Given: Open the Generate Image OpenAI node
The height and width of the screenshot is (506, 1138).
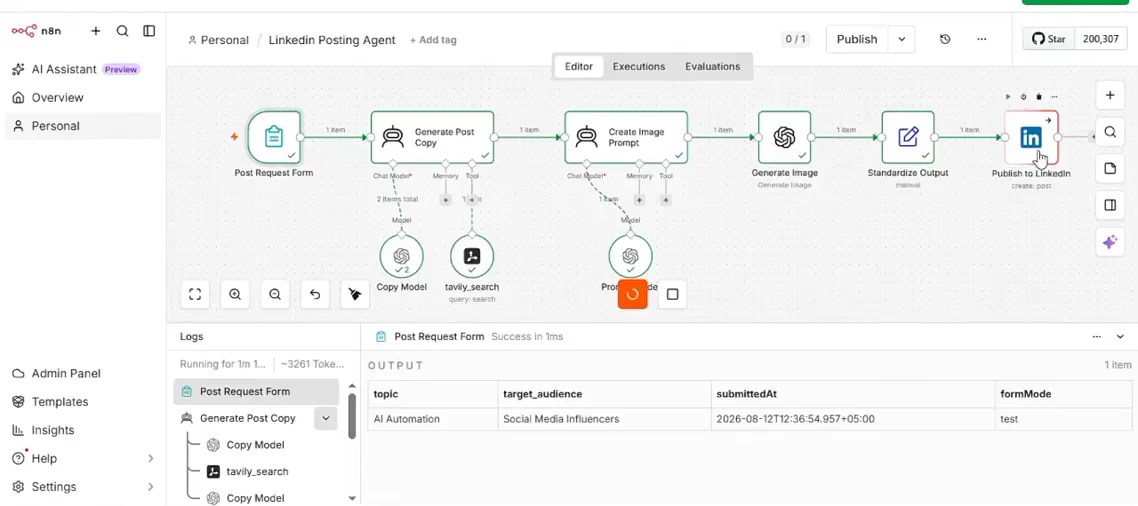Looking at the screenshot, I should (785, 136).
